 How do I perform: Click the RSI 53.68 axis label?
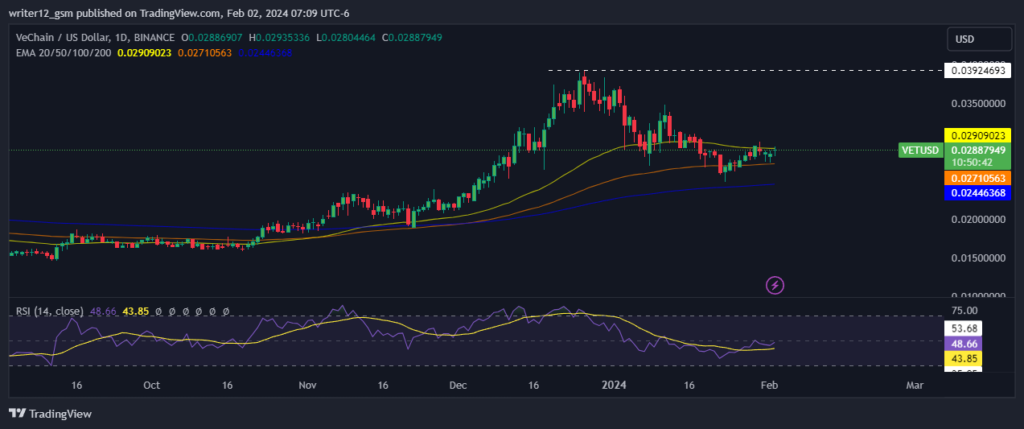click(x=963, y=328)
